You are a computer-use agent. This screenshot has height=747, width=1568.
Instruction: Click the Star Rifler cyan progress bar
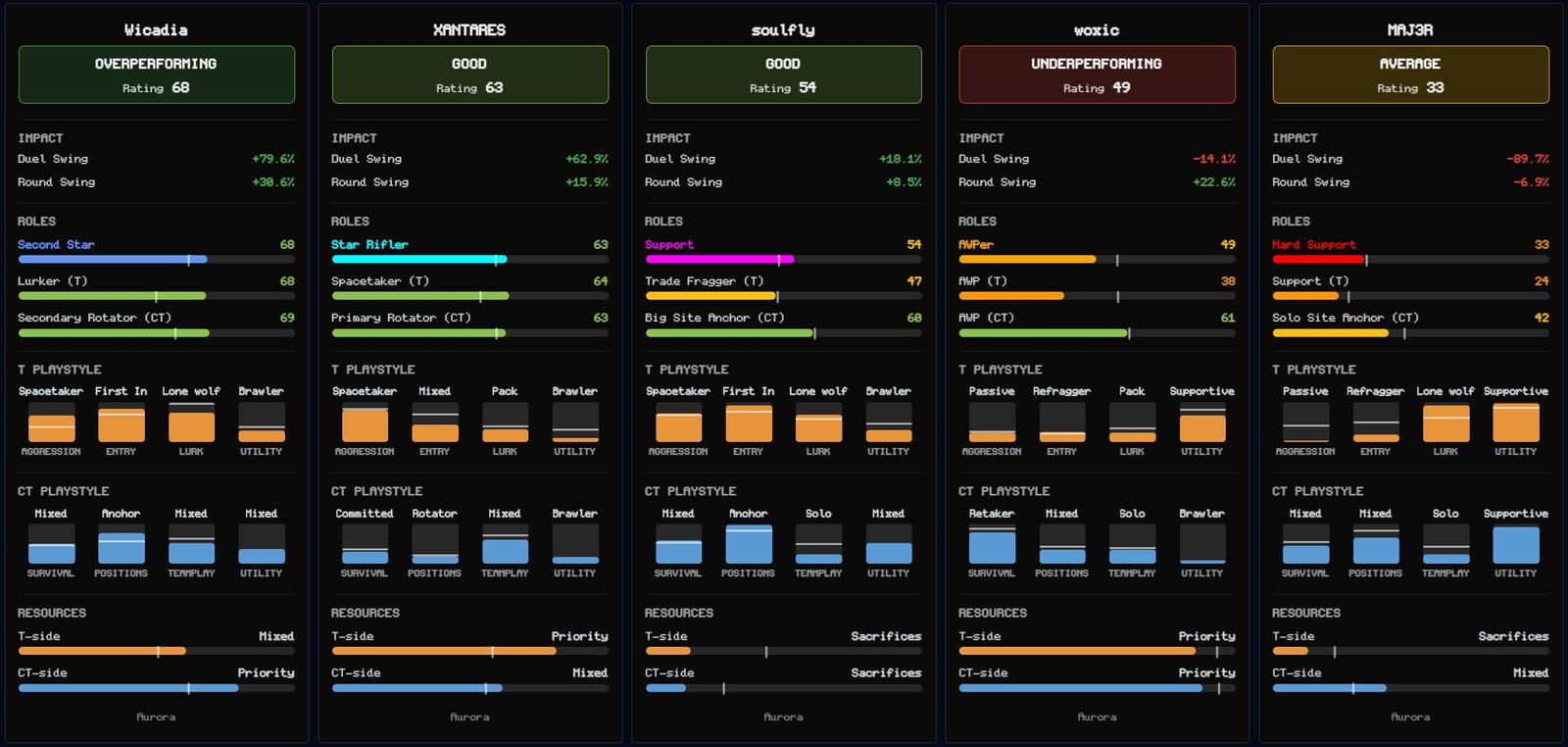[470, 260]
